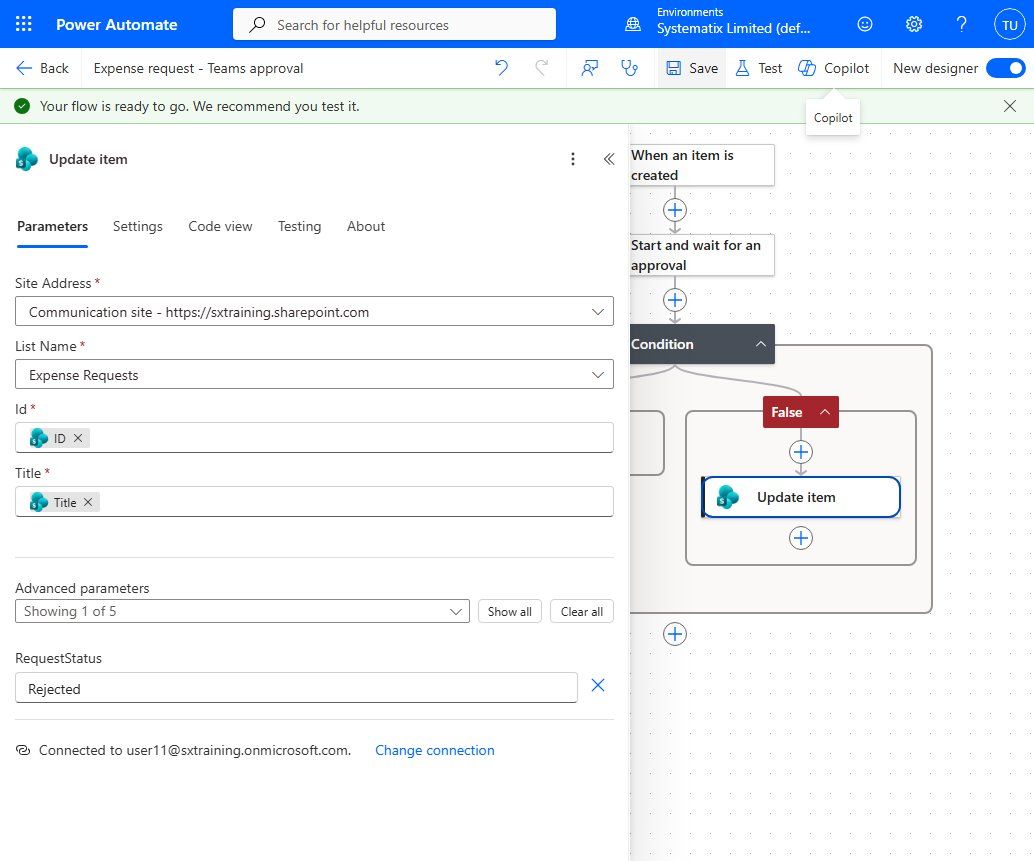Open the Copilot pane

tap(834, 68)
